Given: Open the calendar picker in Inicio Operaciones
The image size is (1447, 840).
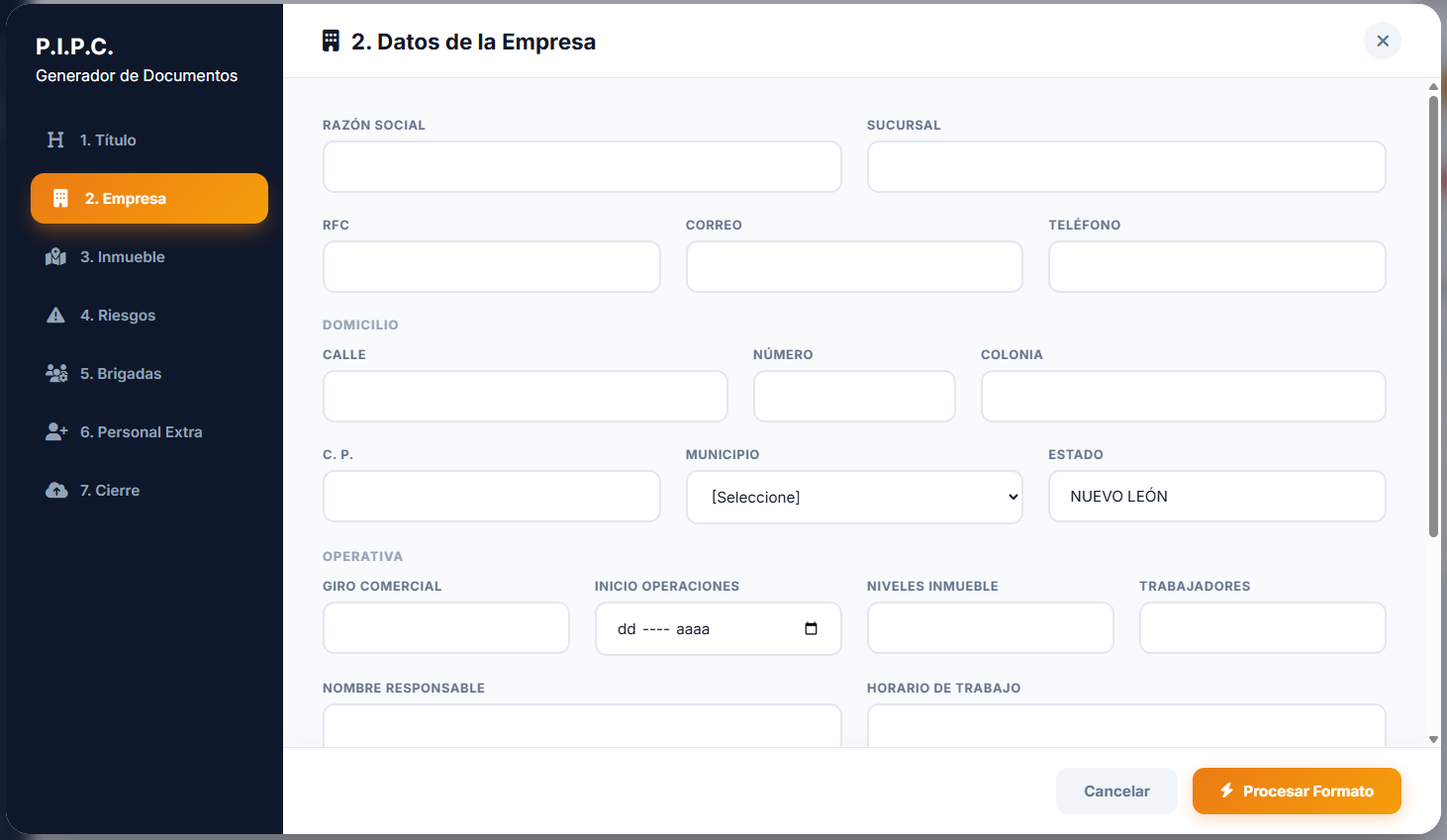Looking at the screenshot, I should 812,628.
